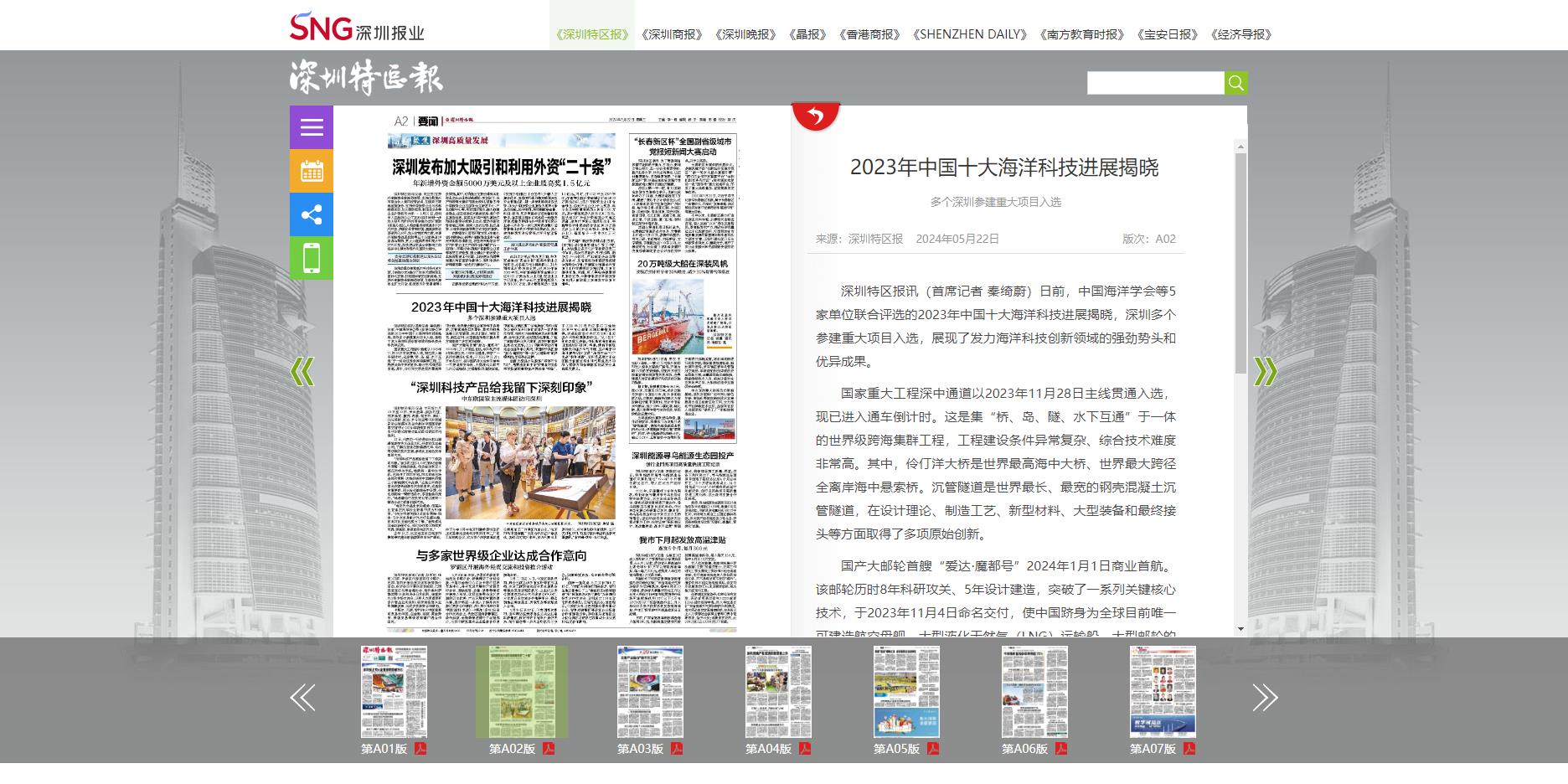Click the thumbnail strip's right chevron arrow

point(1265,699)
